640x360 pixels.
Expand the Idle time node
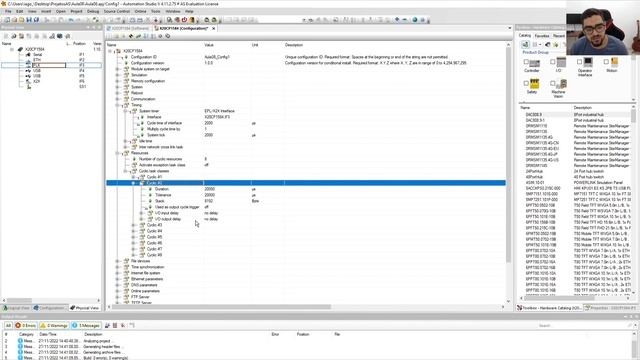point(125,141)
